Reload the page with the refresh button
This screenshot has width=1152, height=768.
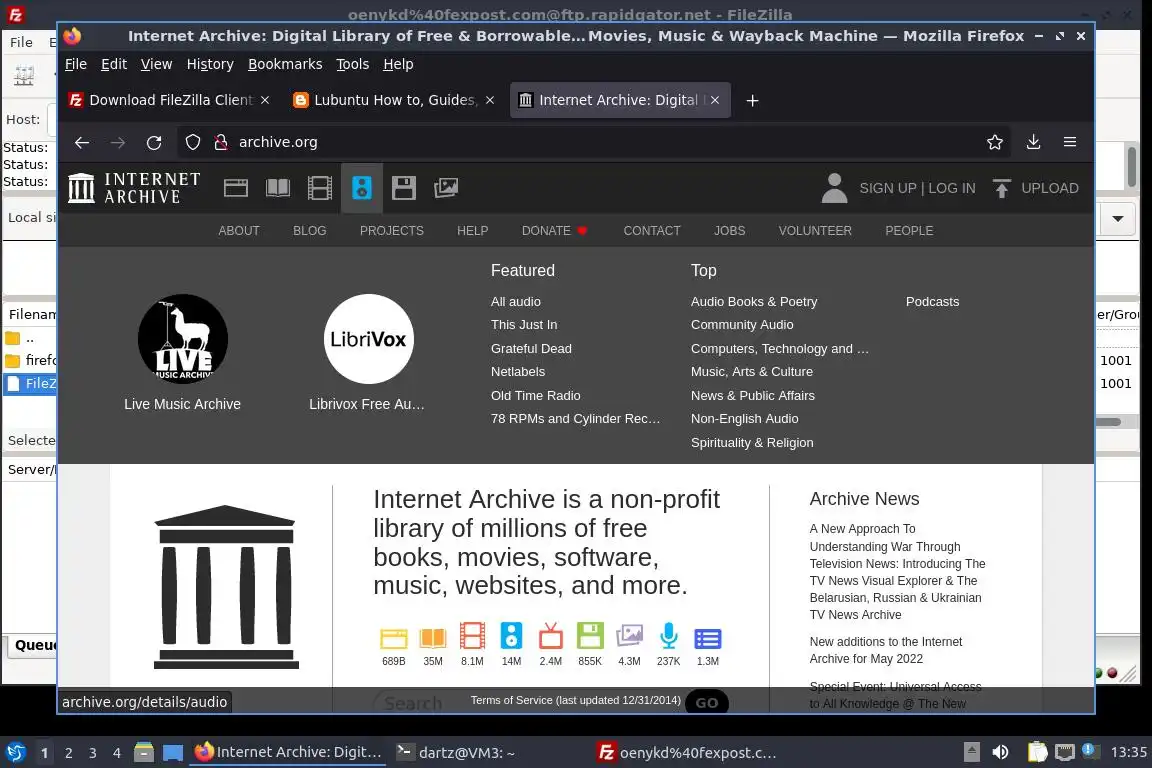pos(154,143)
